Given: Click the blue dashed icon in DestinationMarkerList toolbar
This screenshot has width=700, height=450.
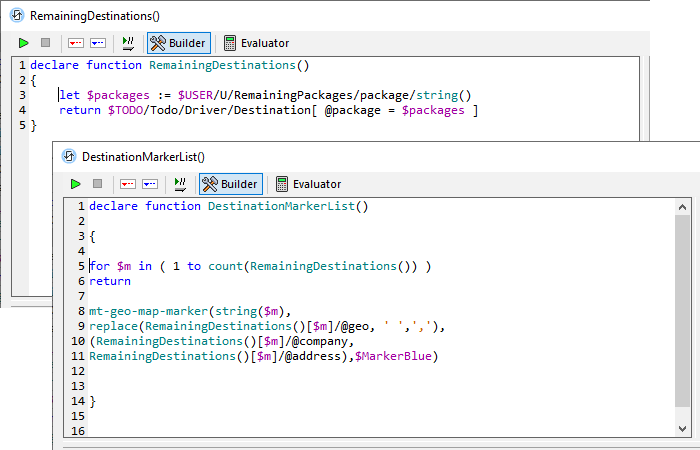Looking at the screenshot, I should (150, 184).
